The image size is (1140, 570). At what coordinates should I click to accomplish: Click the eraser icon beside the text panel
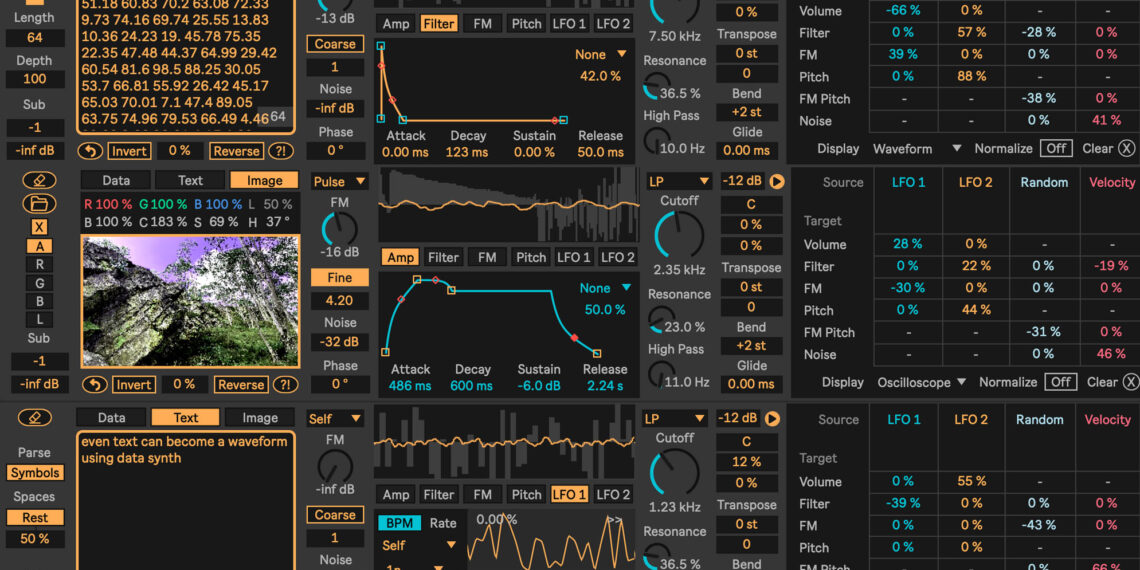pyautogui.click(x=35, y=418)
